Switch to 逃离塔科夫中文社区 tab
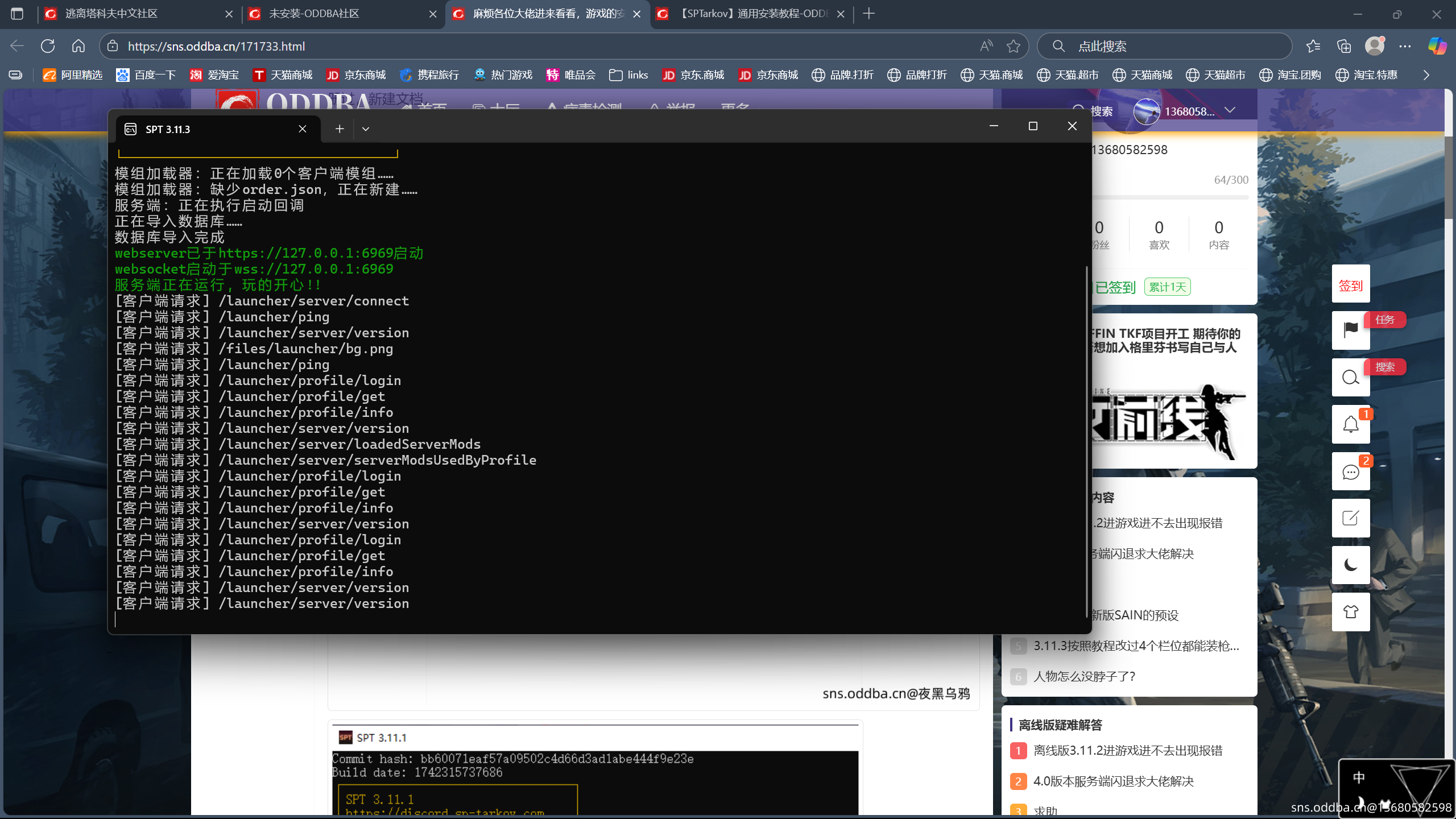Screen dimensions: 1456x819 [139, 14]
